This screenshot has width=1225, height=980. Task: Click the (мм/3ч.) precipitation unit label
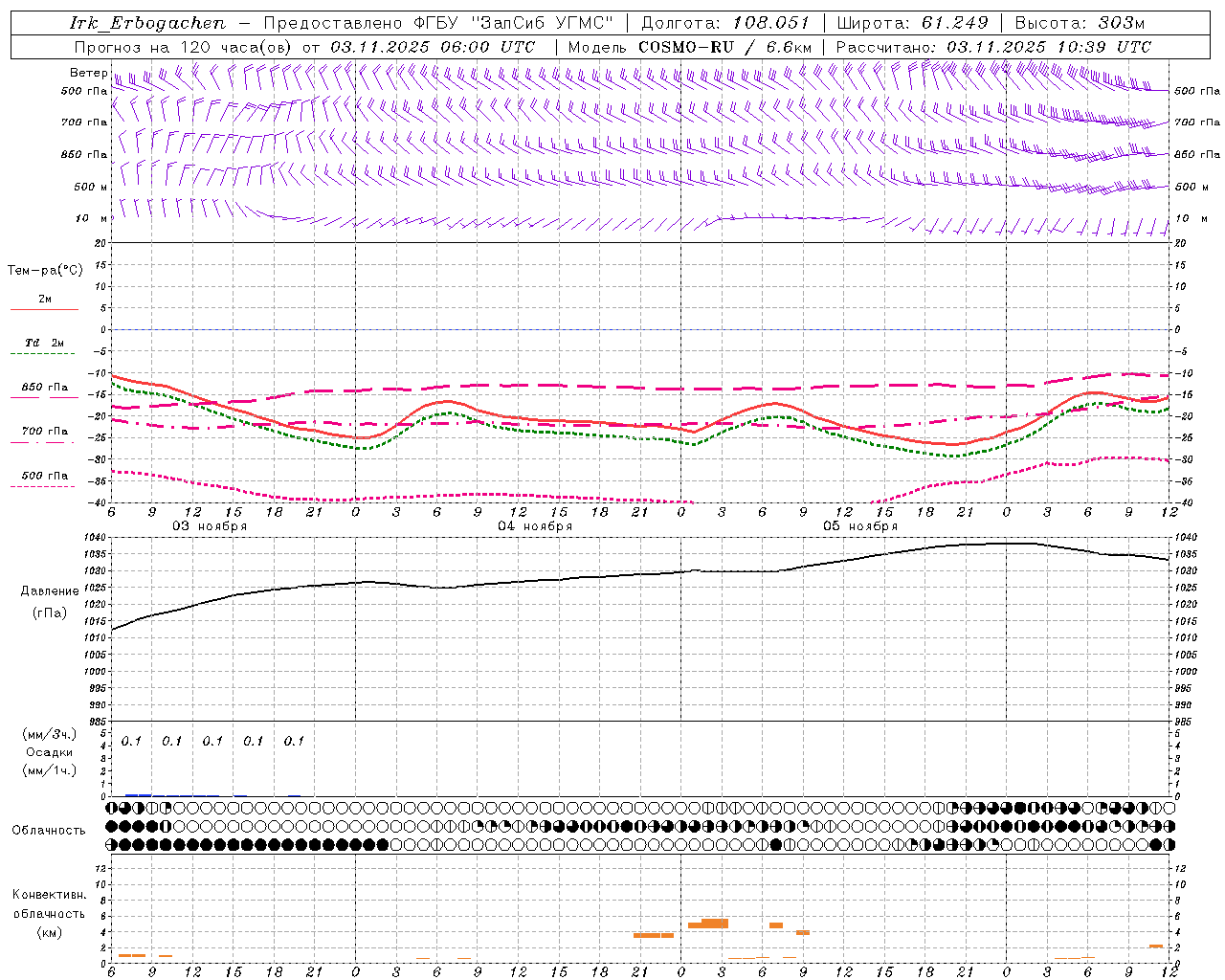[49, 734]
